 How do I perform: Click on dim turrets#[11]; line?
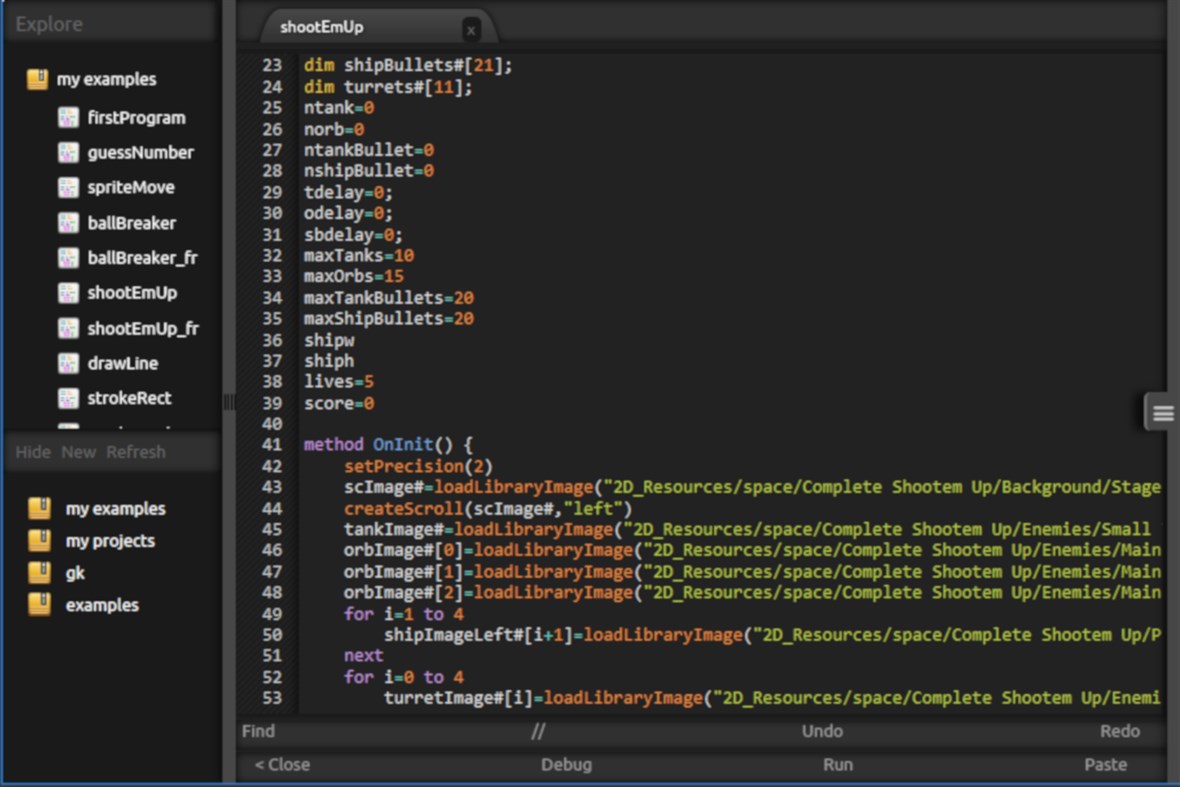pos(388,87)
